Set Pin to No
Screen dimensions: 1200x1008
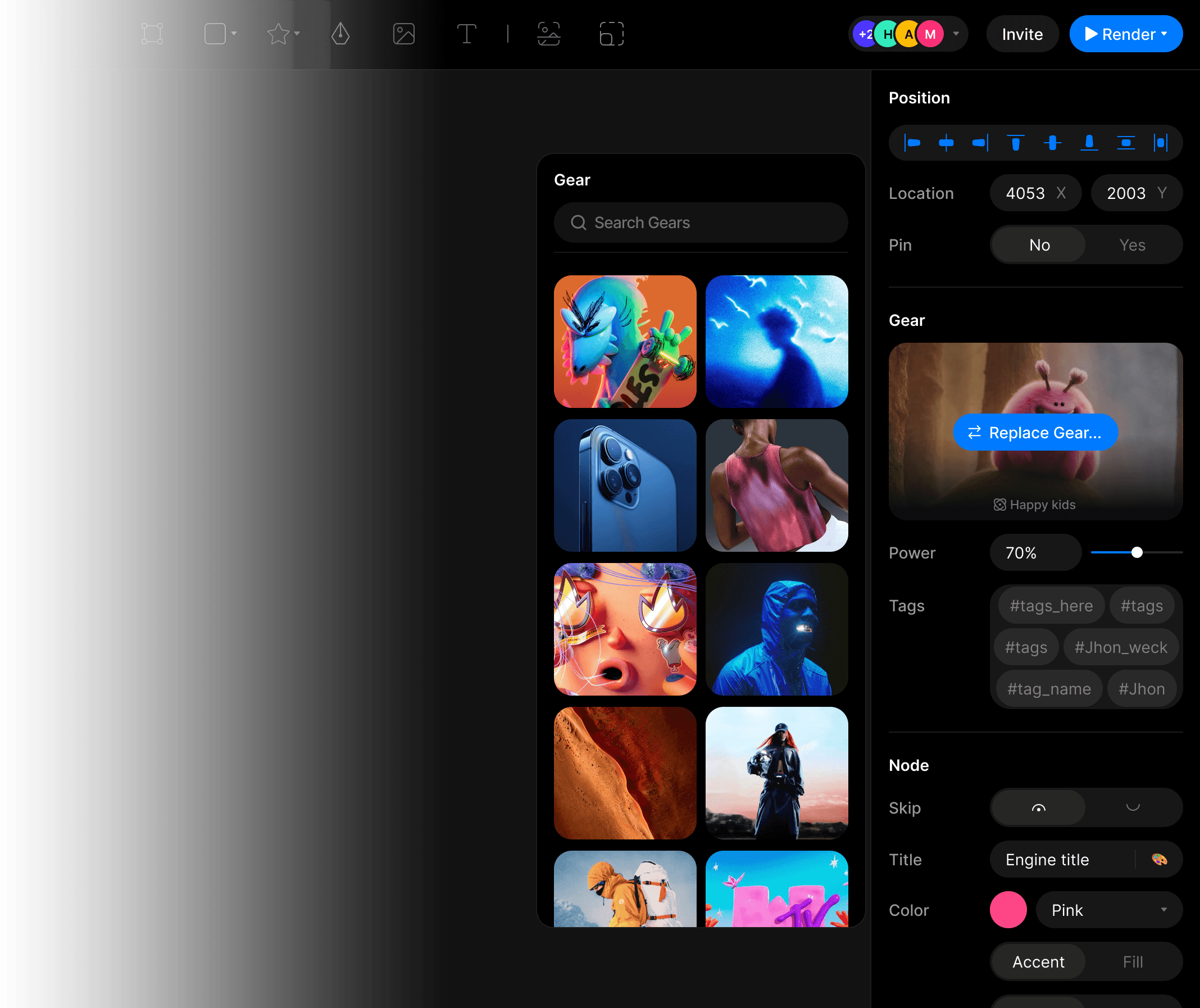click(1039, 245)
